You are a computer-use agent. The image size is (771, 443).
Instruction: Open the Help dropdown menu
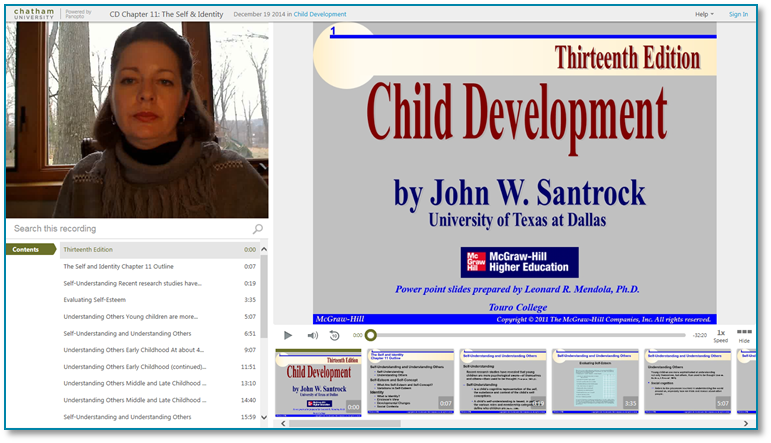pos(704,14)
